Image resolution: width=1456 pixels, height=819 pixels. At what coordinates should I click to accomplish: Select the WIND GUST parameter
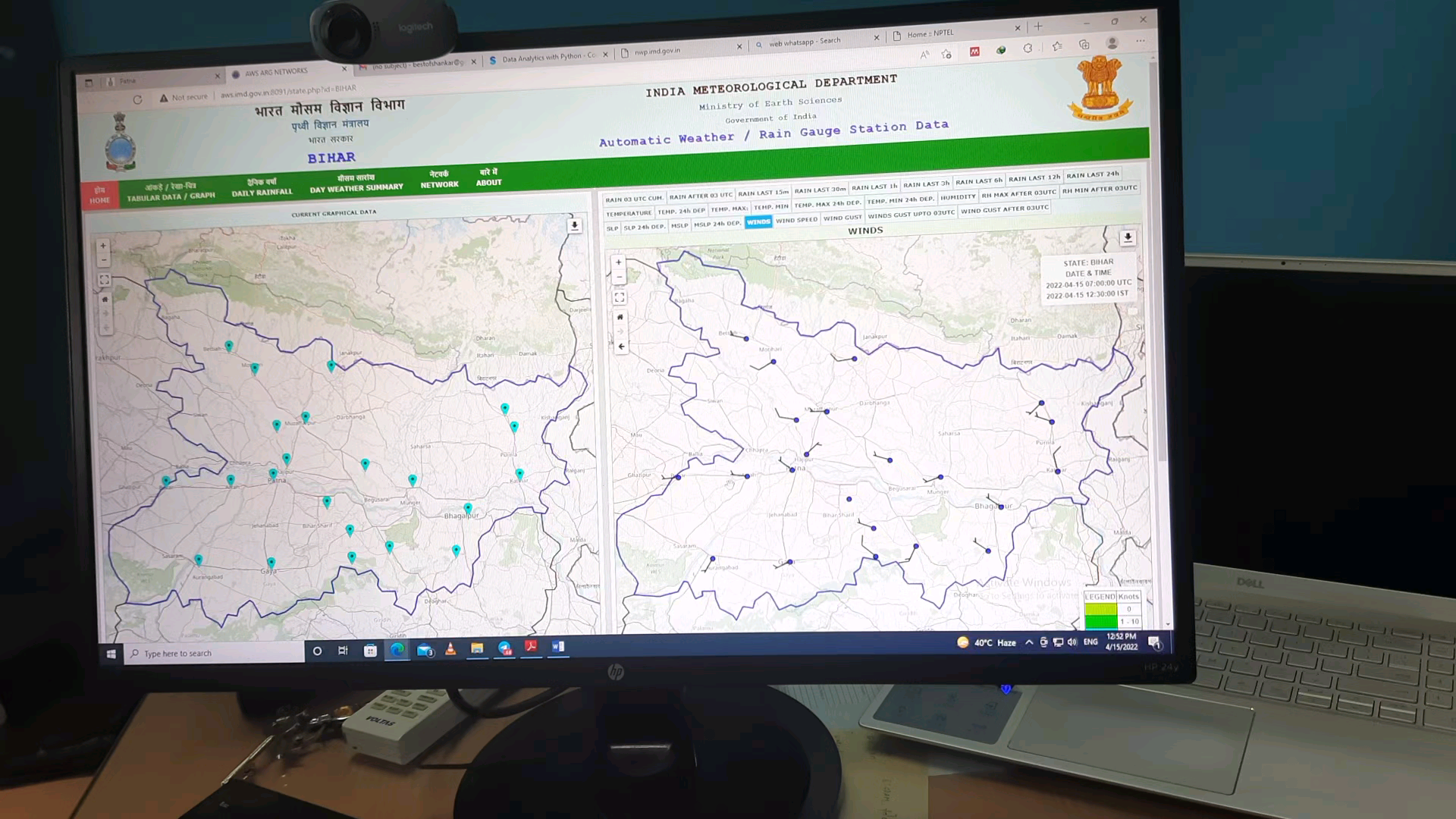(x=843, y=218)
